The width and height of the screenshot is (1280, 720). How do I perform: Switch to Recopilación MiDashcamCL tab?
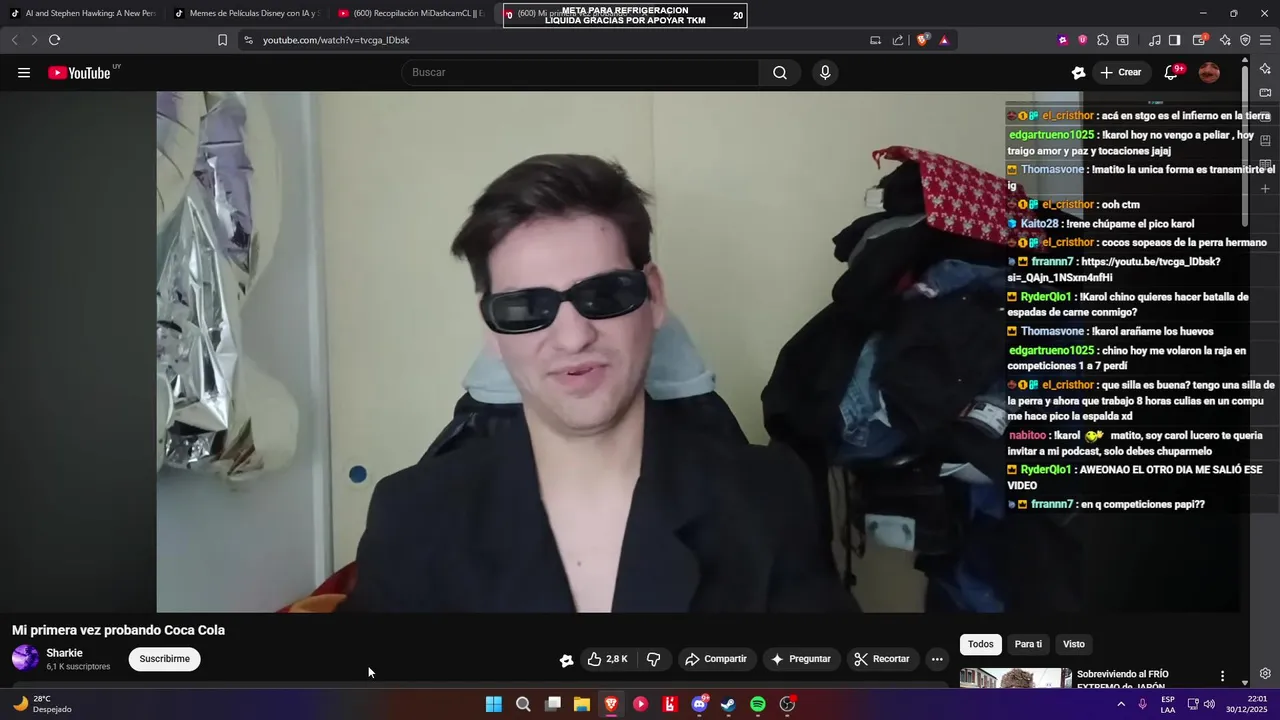point(410,14)
